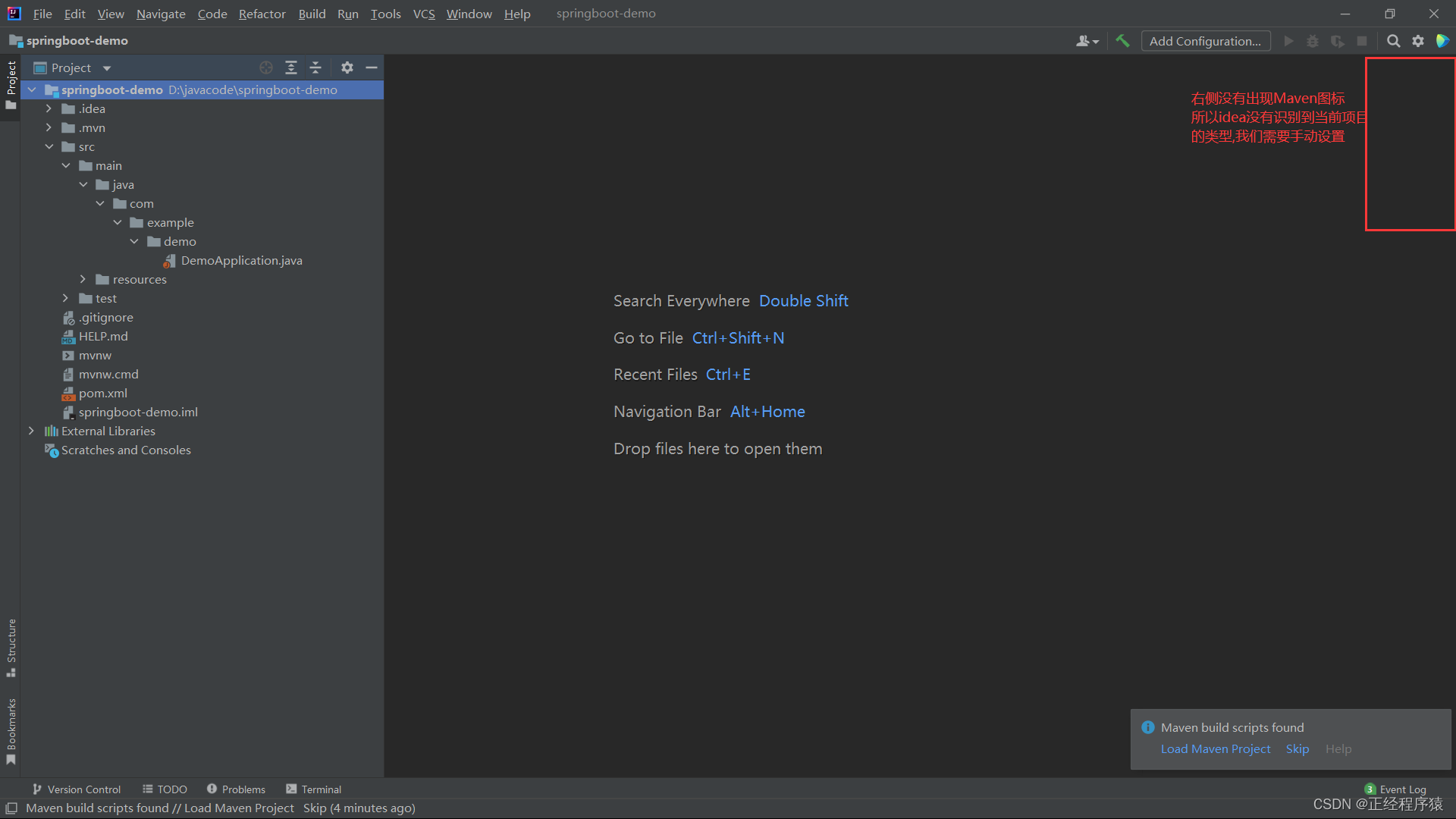Click the info icon in Maven notification
1456x819 pixels.
(x=1148, y=727)
